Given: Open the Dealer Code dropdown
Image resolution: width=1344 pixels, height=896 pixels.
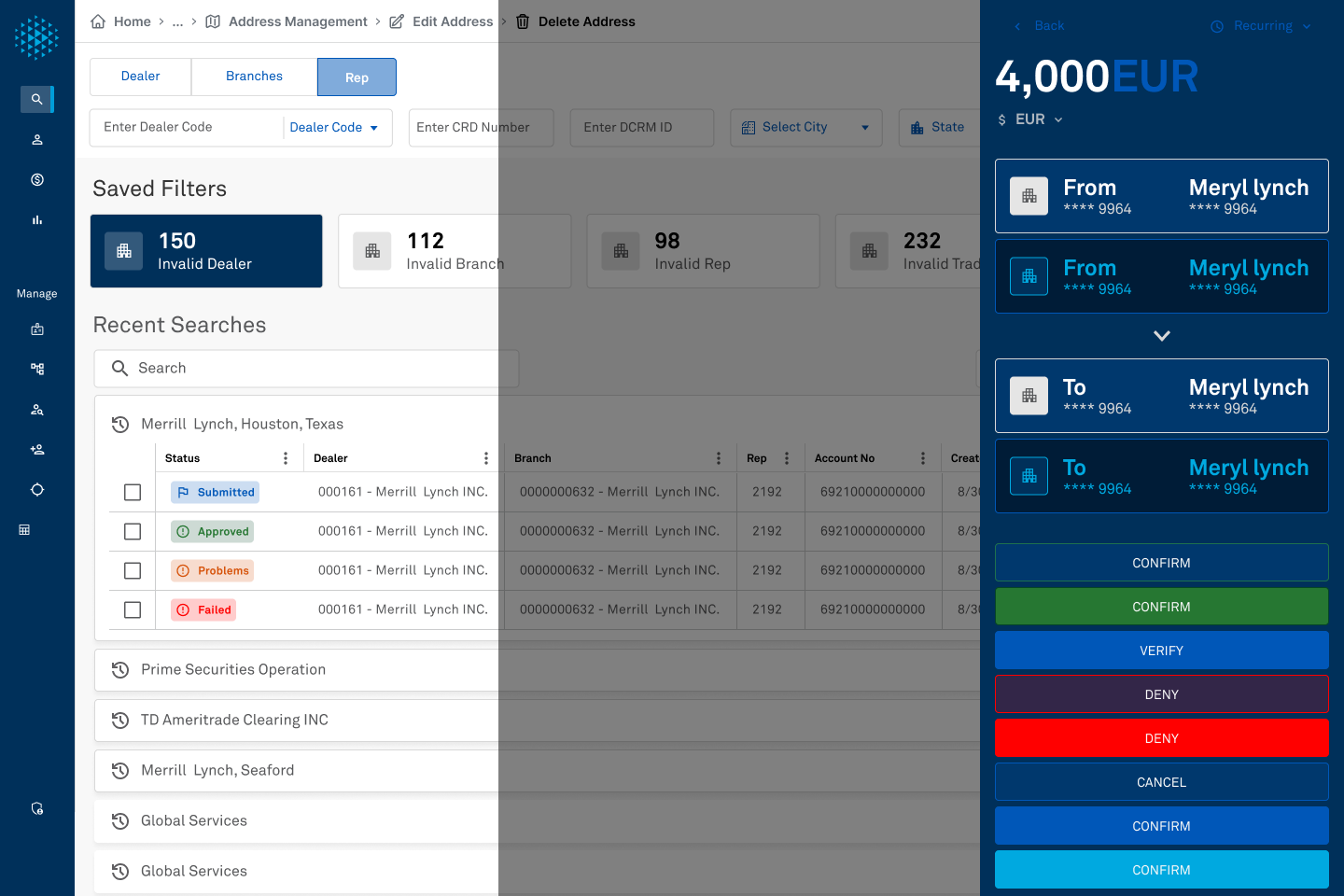Looking at the screenshot, I should click(334, 128).
